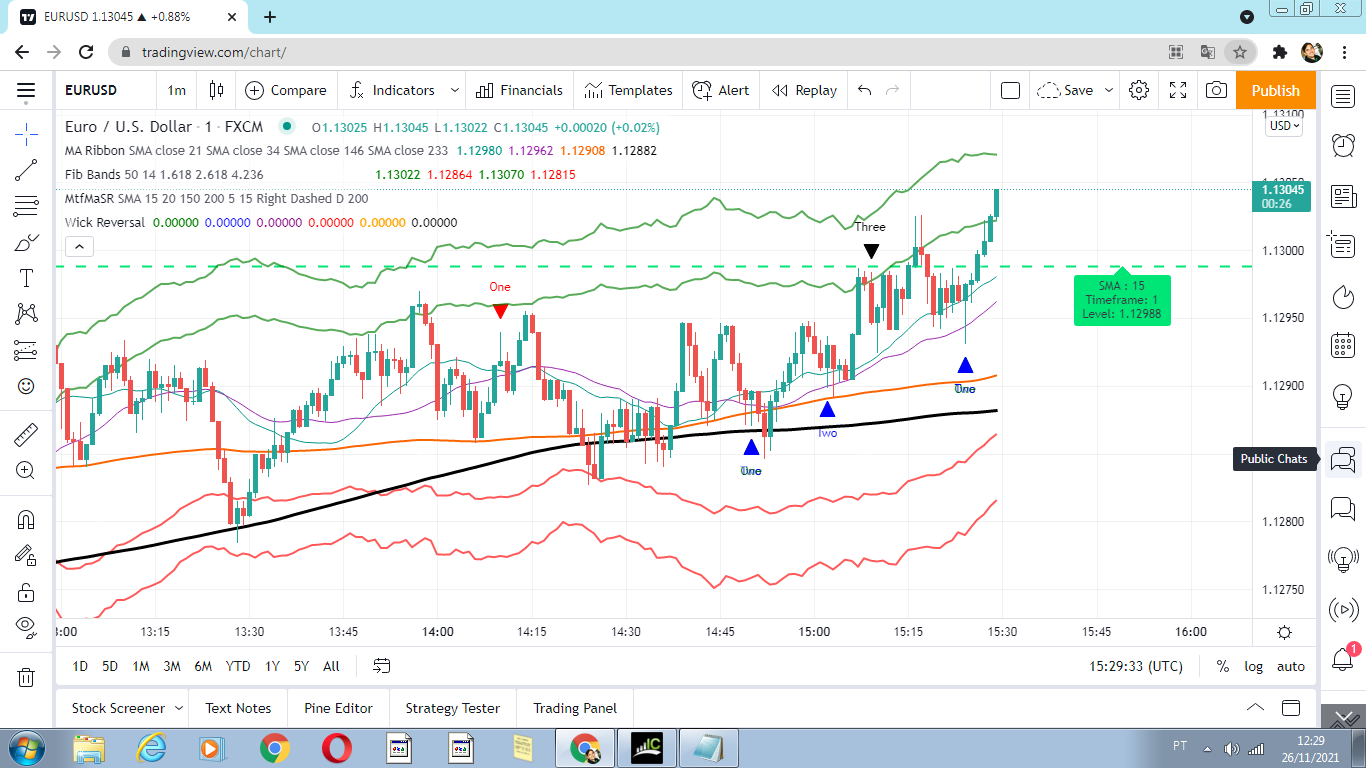The width and height of the screenshot is (1366, 768).
Task: Select the Fib retracement tool
Action: click(x=26, y=206)
